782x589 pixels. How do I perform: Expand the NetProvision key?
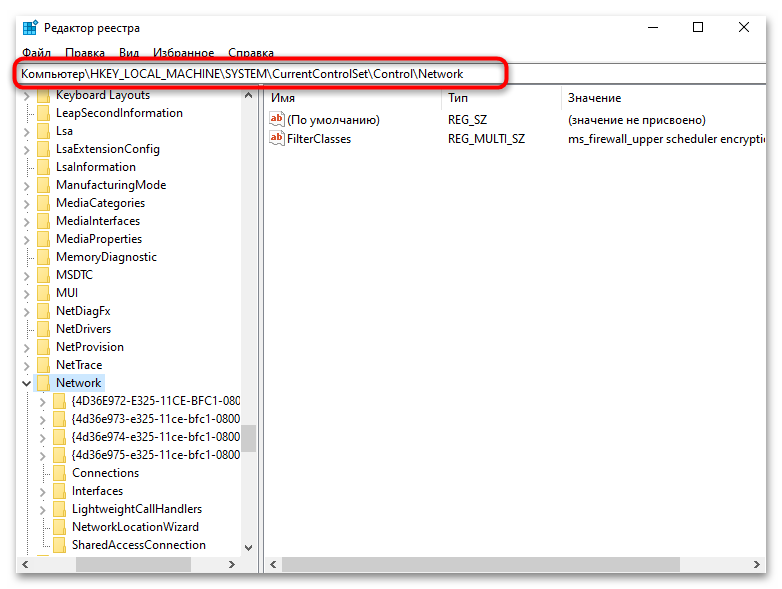[x=27, y=348]
